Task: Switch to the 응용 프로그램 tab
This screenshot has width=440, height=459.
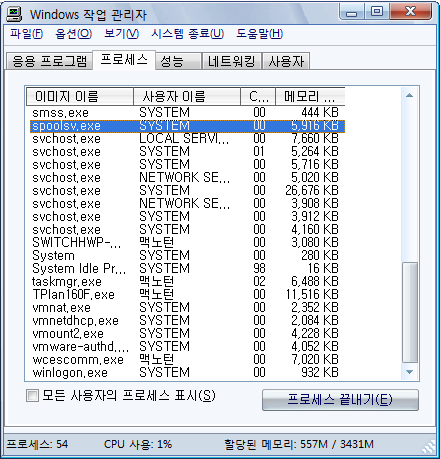Action: (x=49, y=61)
